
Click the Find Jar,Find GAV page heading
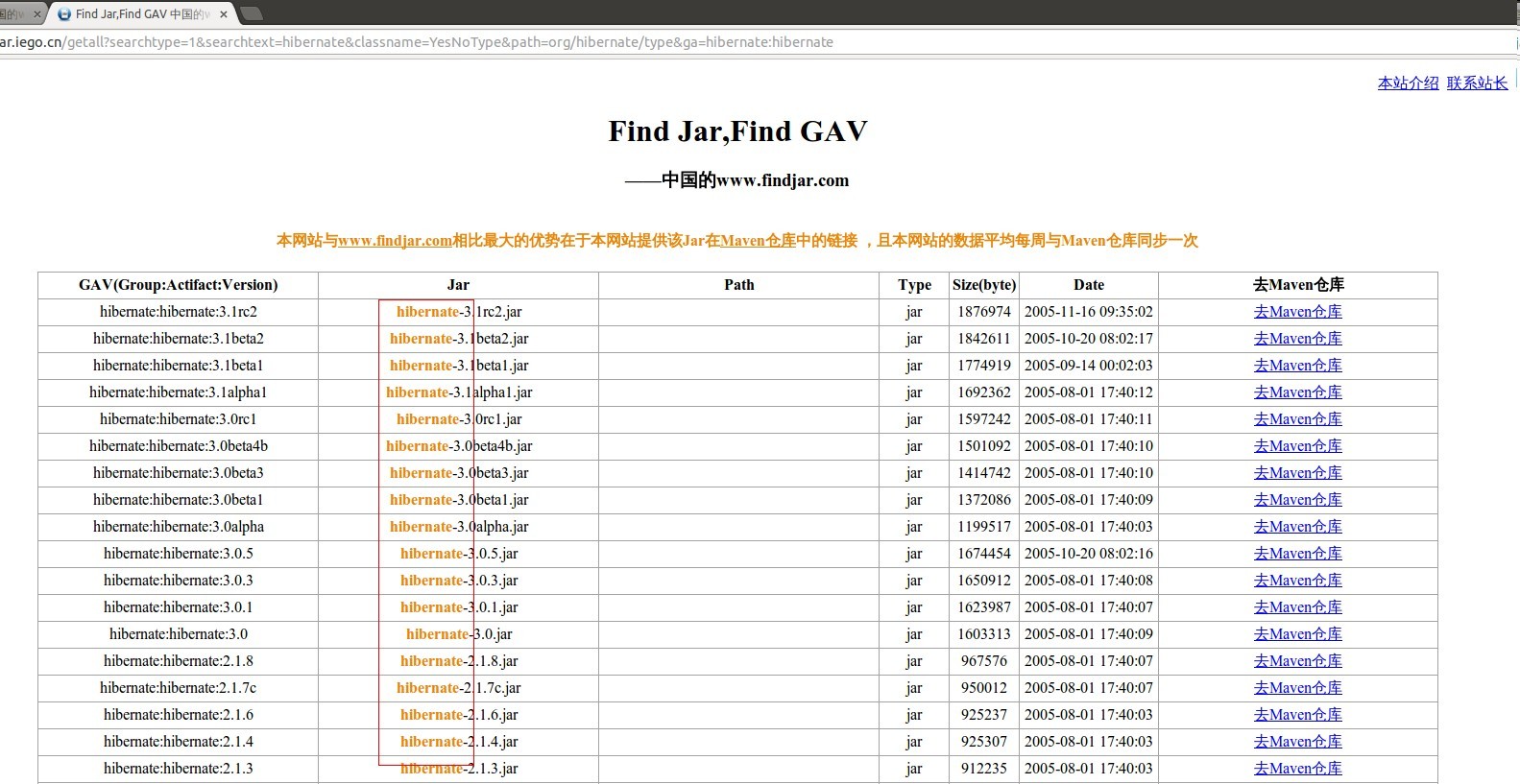pyautogui.click(x=738, y=131)
